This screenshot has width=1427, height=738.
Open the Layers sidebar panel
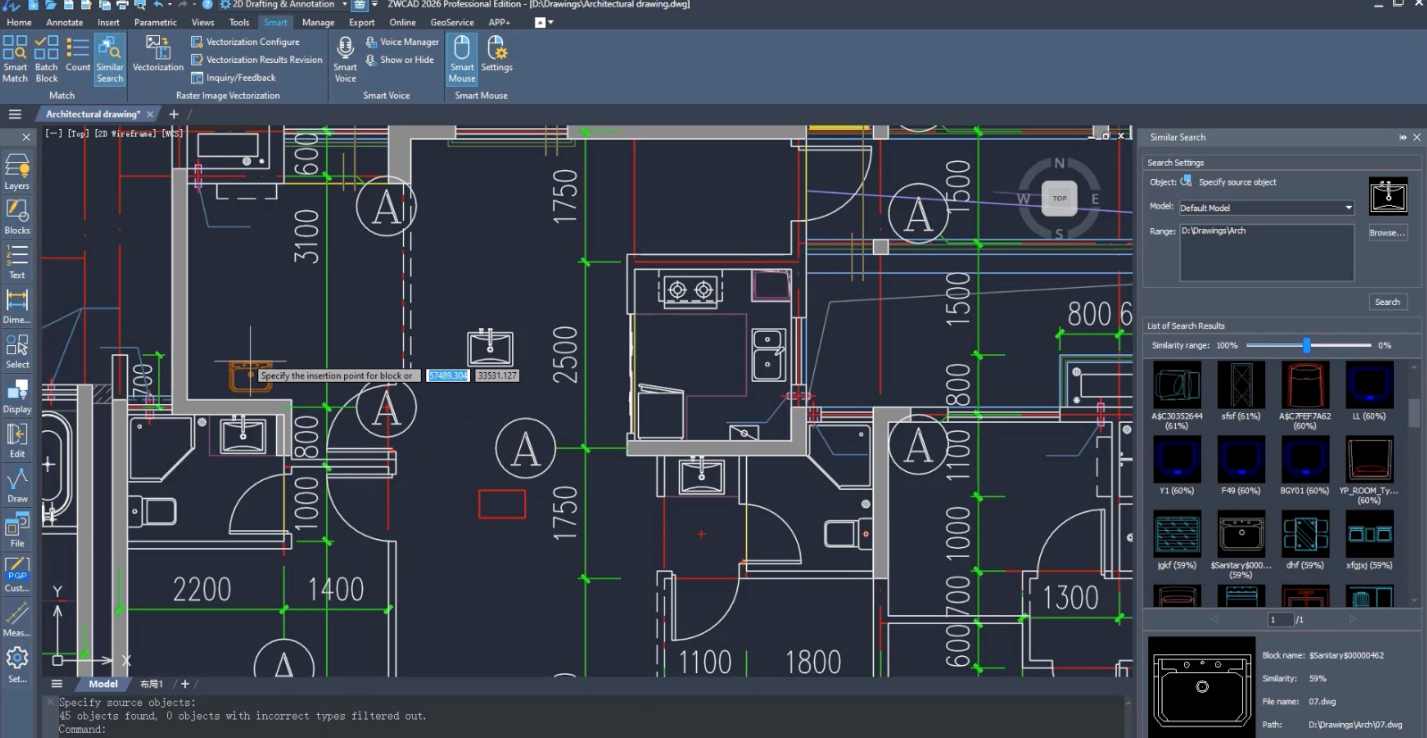[x=17, y=172]
